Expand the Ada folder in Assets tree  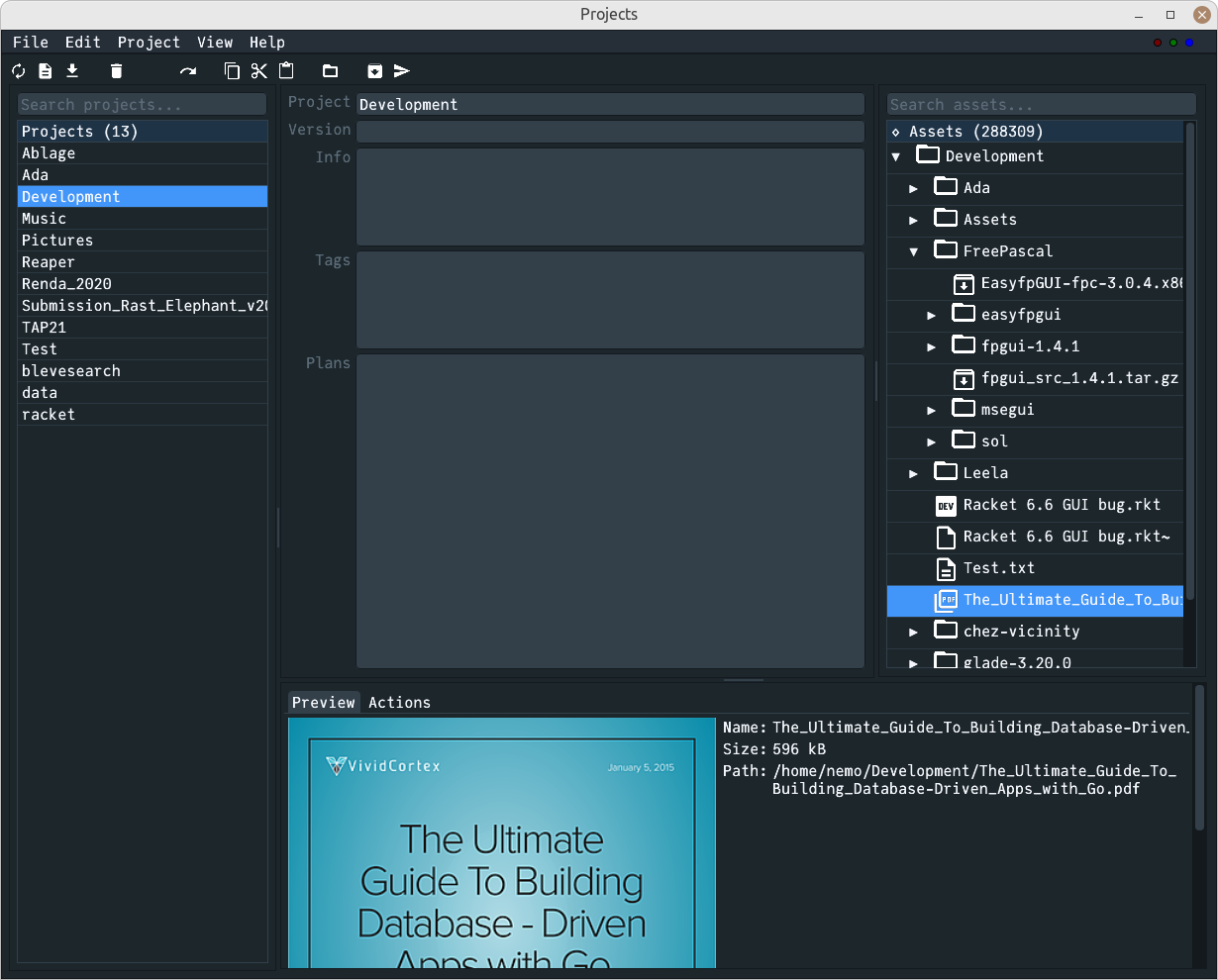pos(913,187)
